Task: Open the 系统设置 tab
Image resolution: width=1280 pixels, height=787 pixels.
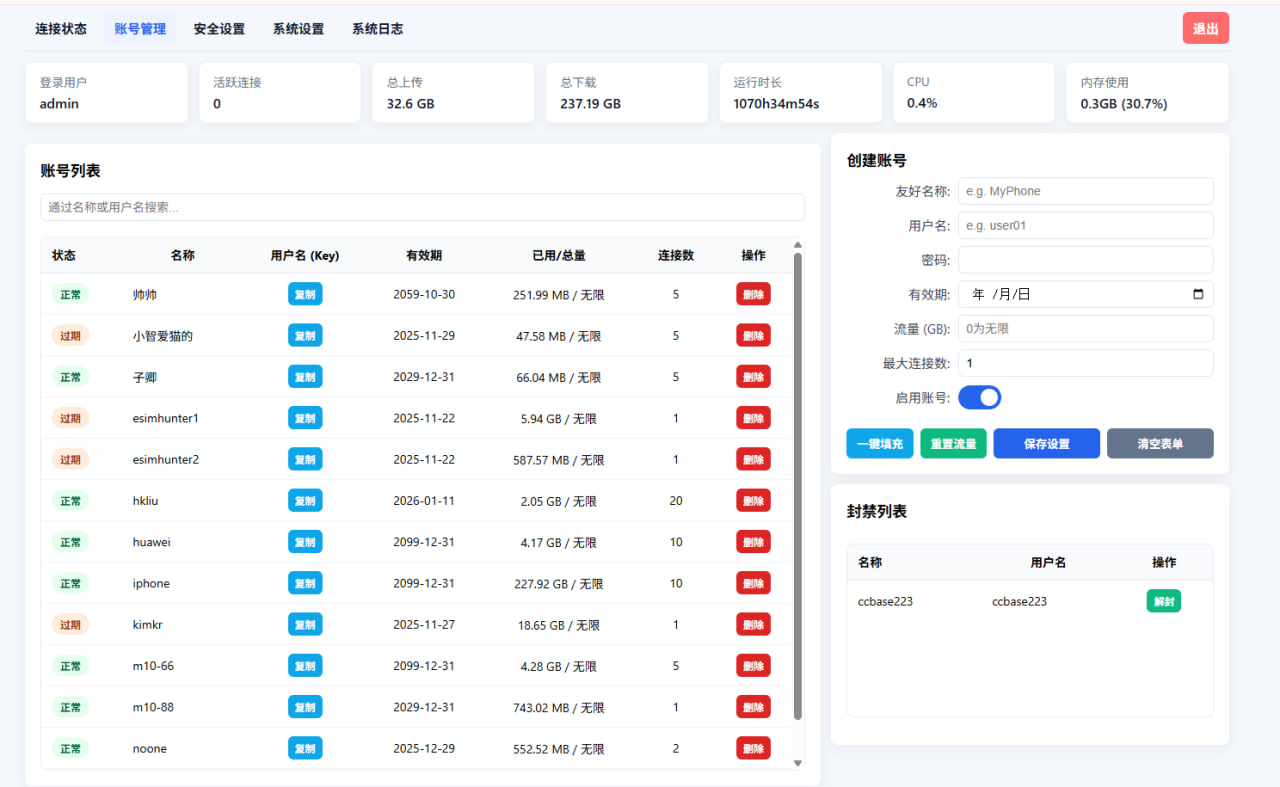Action: point(298,29)
